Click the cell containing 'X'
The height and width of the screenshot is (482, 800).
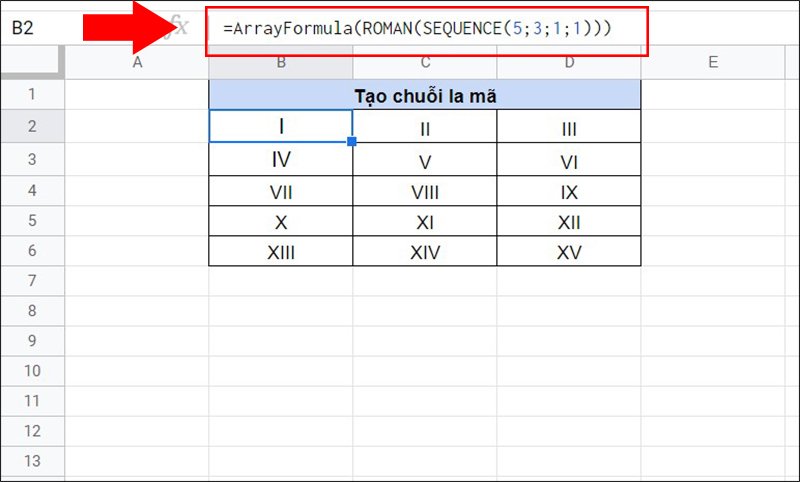(x=281, y=221)
